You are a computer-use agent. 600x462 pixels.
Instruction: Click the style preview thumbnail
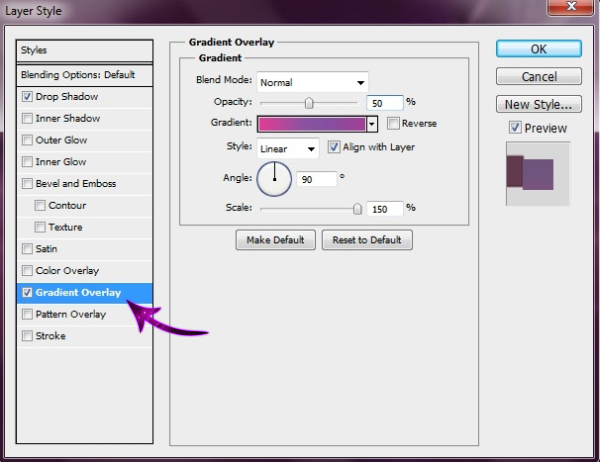[537, 173]
